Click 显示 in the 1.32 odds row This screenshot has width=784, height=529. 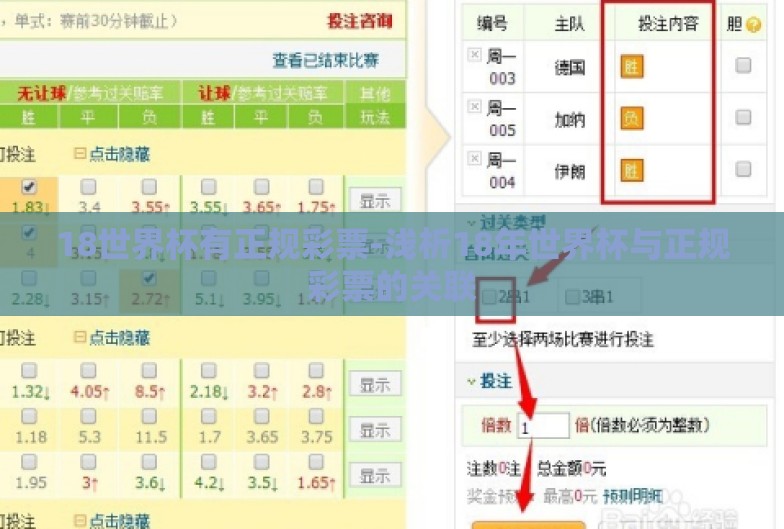(x=375, y=384)
